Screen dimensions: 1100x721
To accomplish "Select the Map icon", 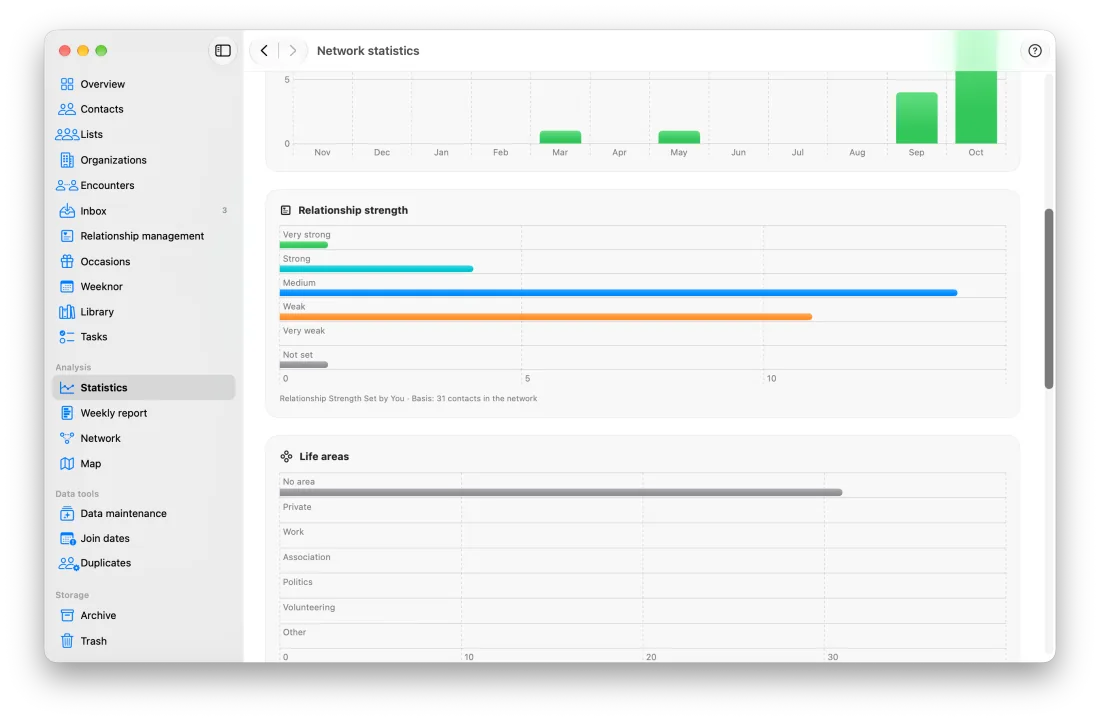I will 67,464.
